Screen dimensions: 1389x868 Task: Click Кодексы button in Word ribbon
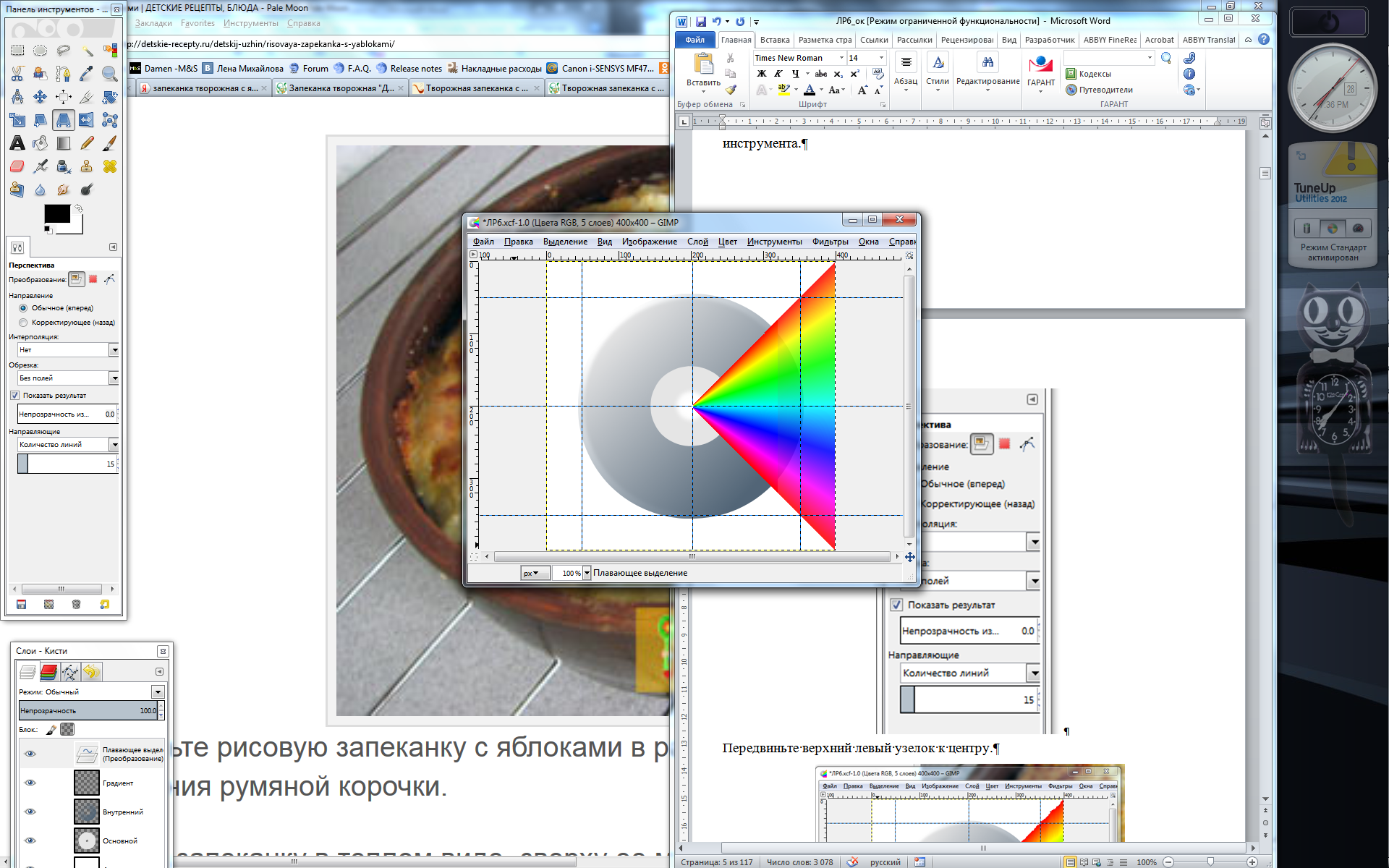point(1089,74)
